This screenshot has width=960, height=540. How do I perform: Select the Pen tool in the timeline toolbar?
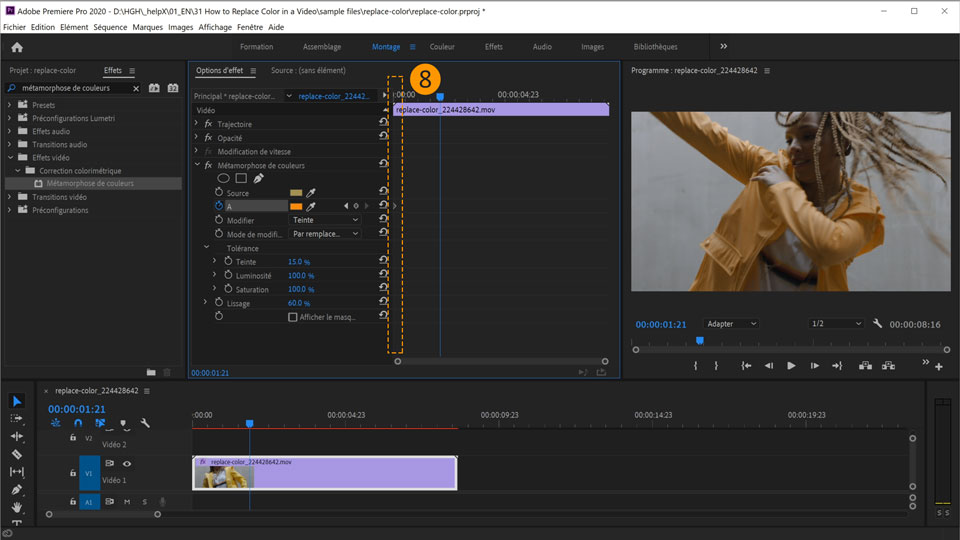click(17, 490)
